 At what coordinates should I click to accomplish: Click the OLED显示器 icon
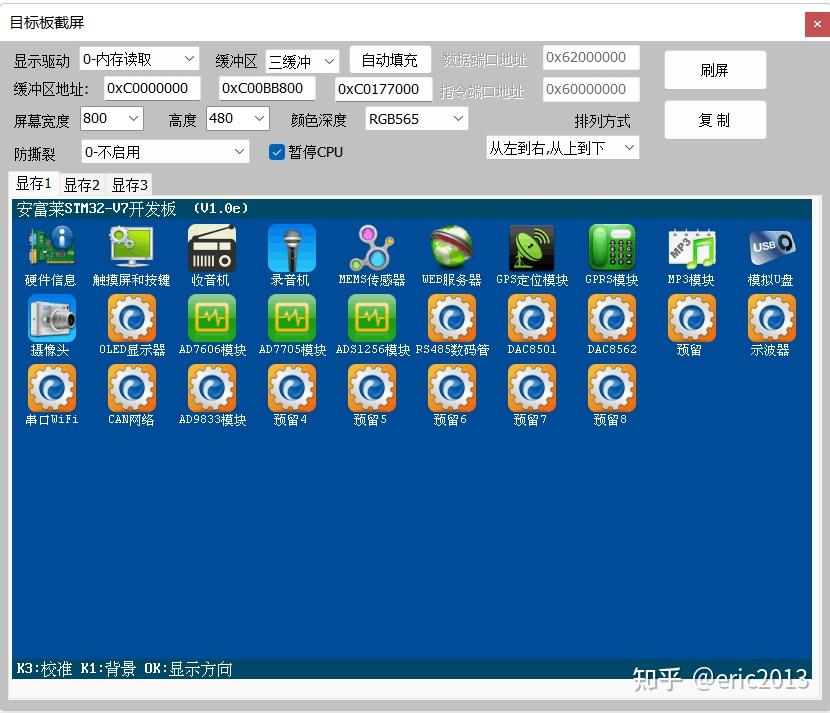[x=131, y=318]
